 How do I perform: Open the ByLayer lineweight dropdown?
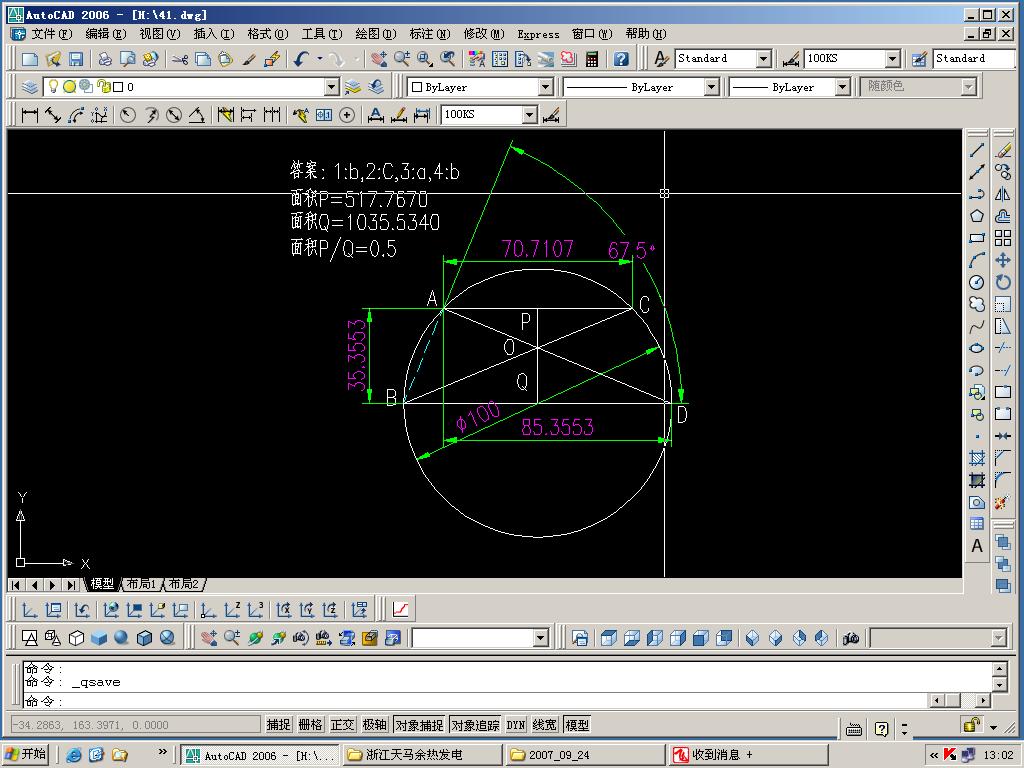(x=842, y=87)
